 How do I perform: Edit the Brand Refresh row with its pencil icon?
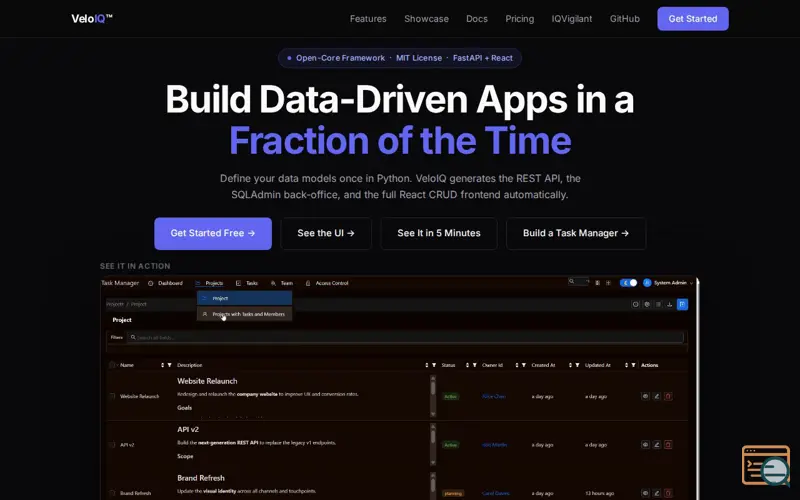pyautogui.click(x=657, y=493)
